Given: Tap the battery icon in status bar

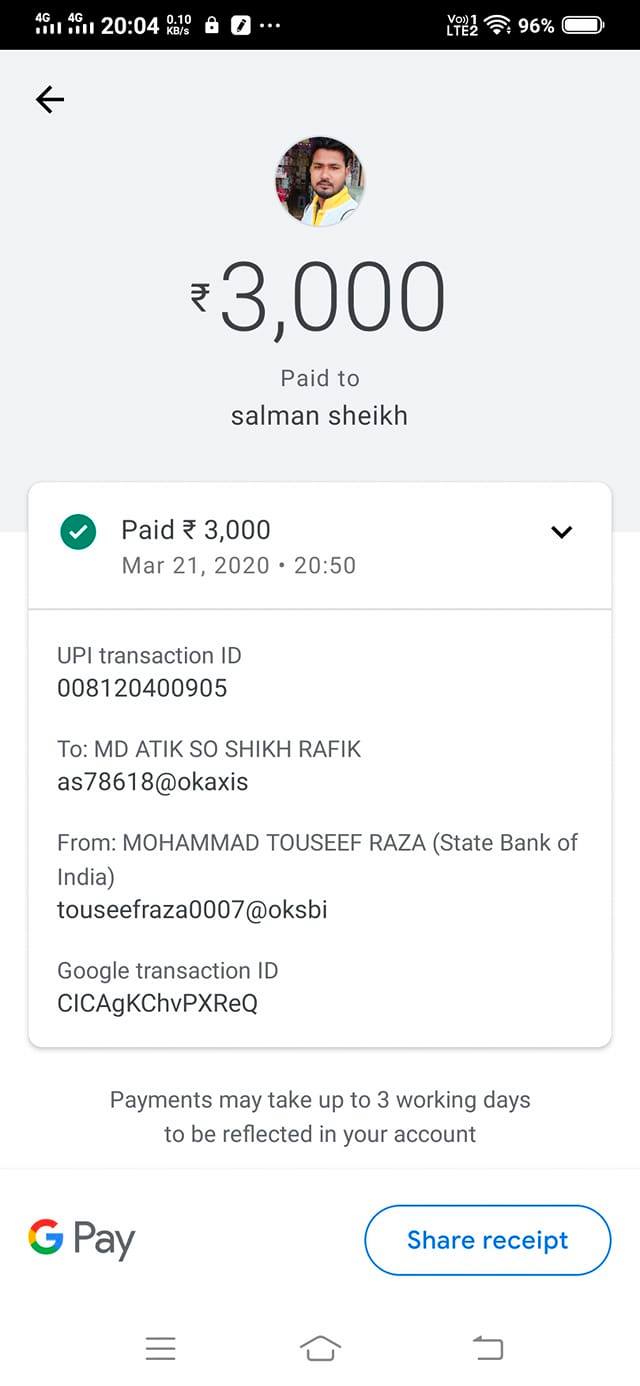Looking at the screenshot, I should (x=583, y=25).
